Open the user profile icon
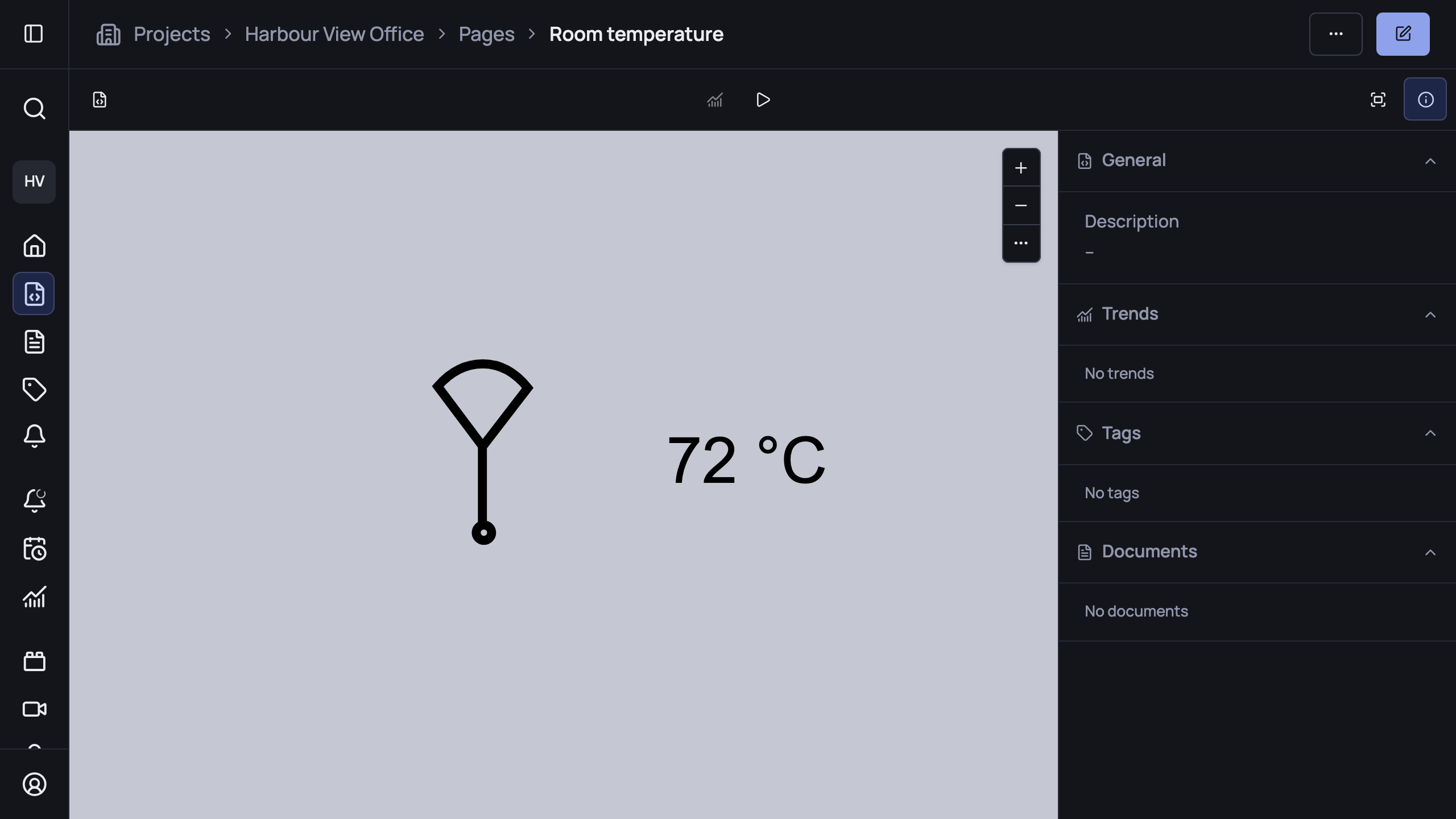Viewport: 1456px width, 819px height. (34, 784)
